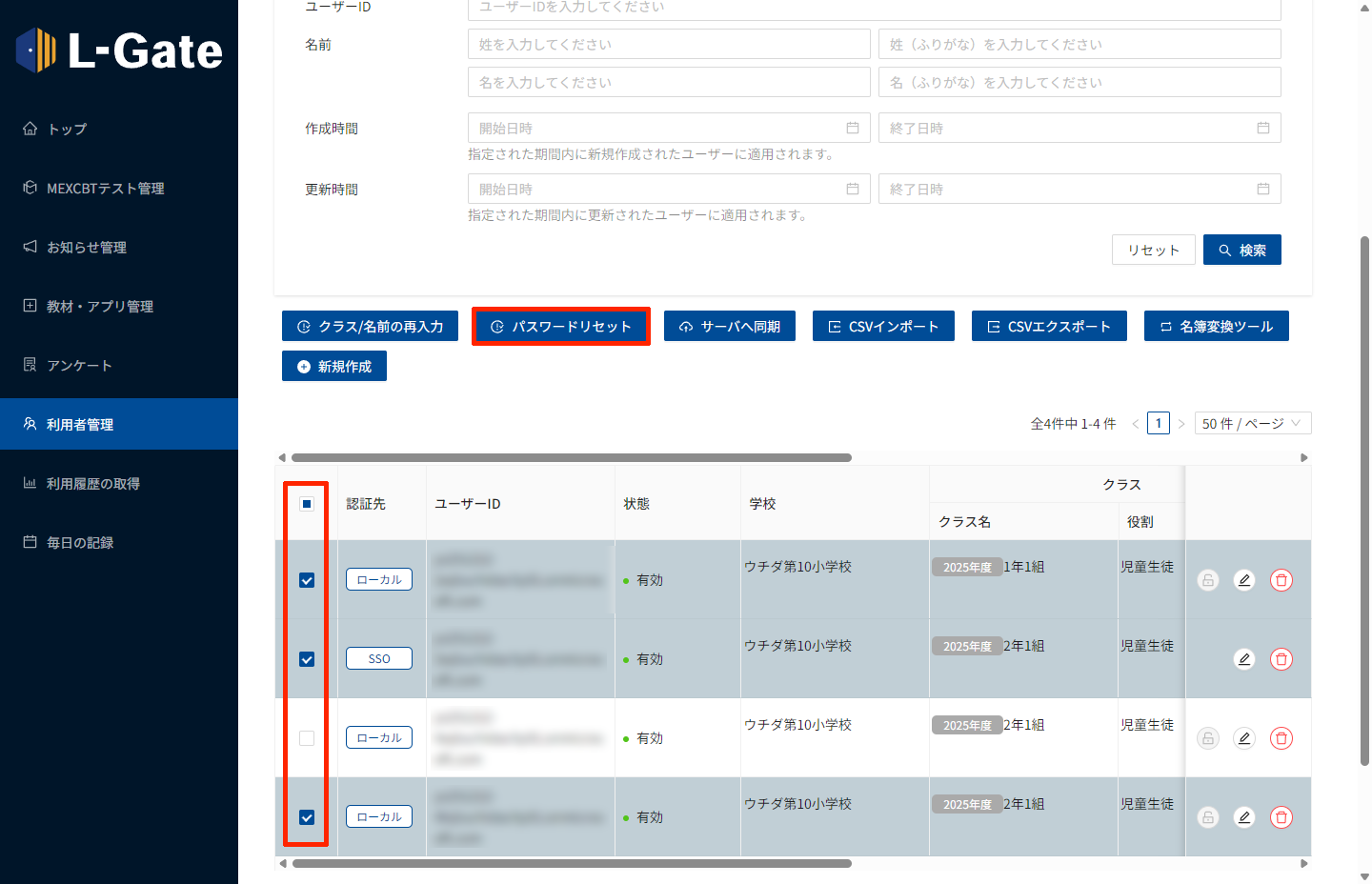Open calendar icon in 更新時間 end date field

coord(1263,190)
